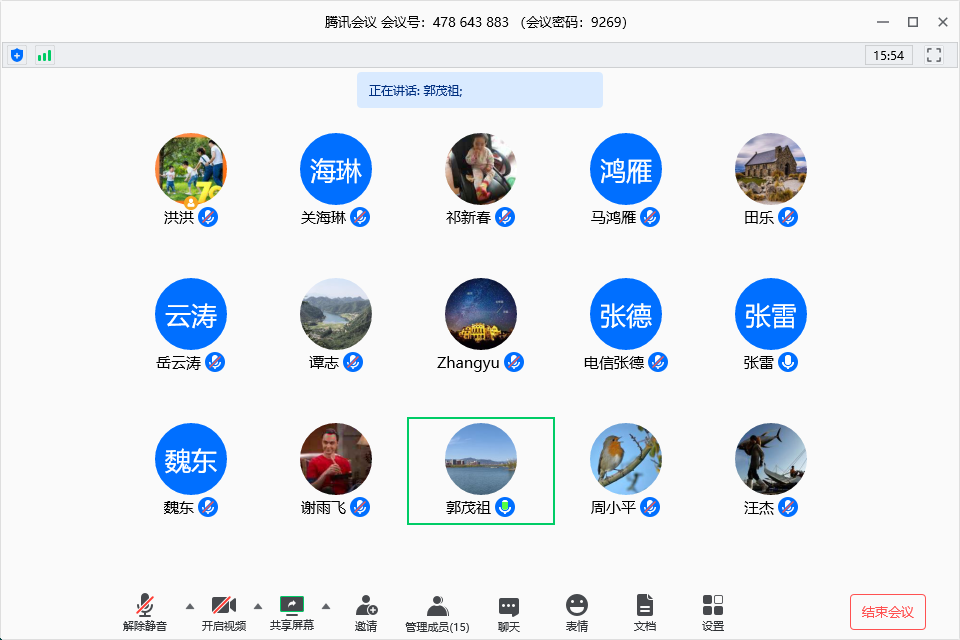Toggle microphone icon next to 张雷
960x640 pixels.
[789, 362]
